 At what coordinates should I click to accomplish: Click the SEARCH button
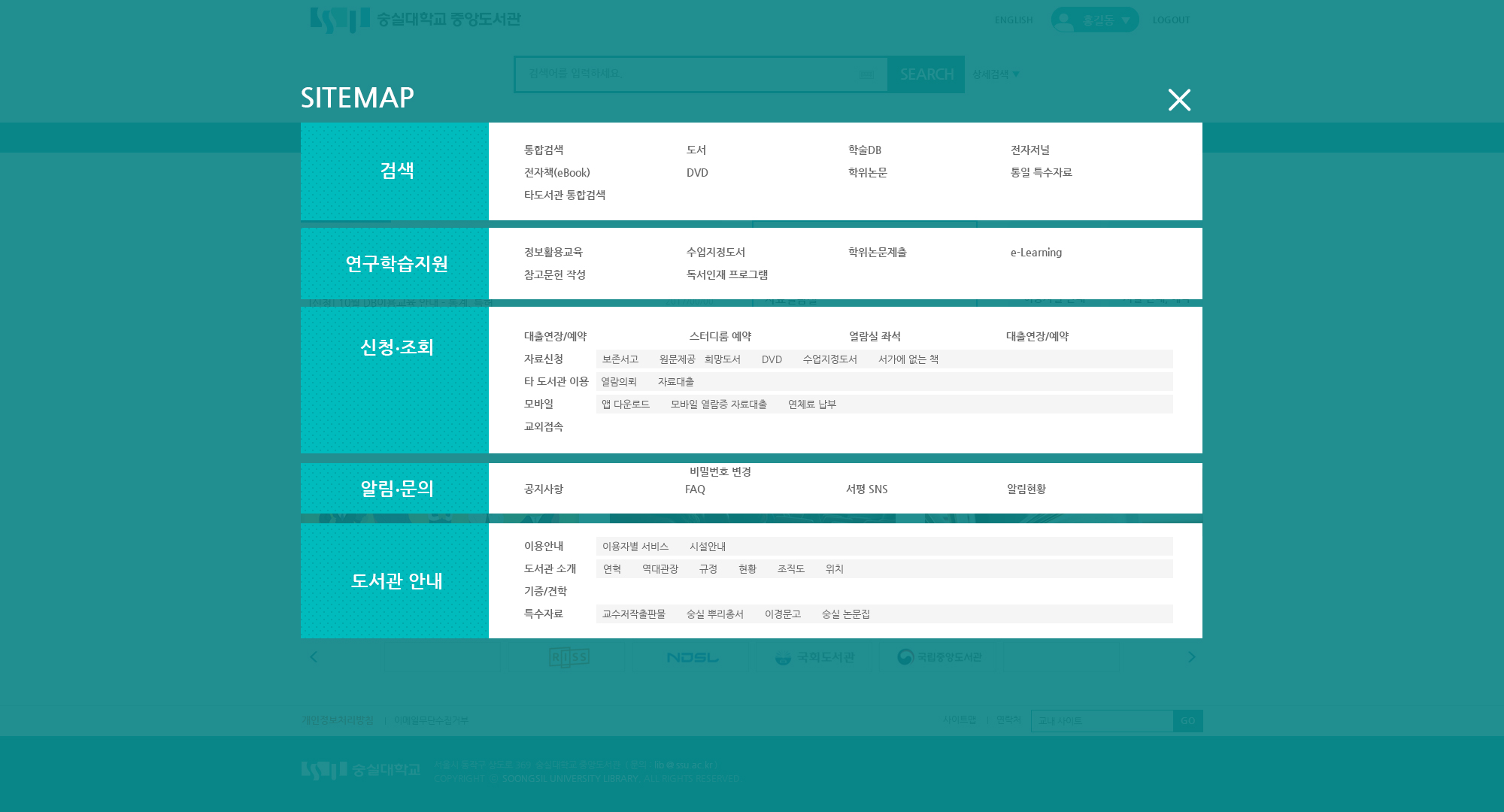(926, 74)
